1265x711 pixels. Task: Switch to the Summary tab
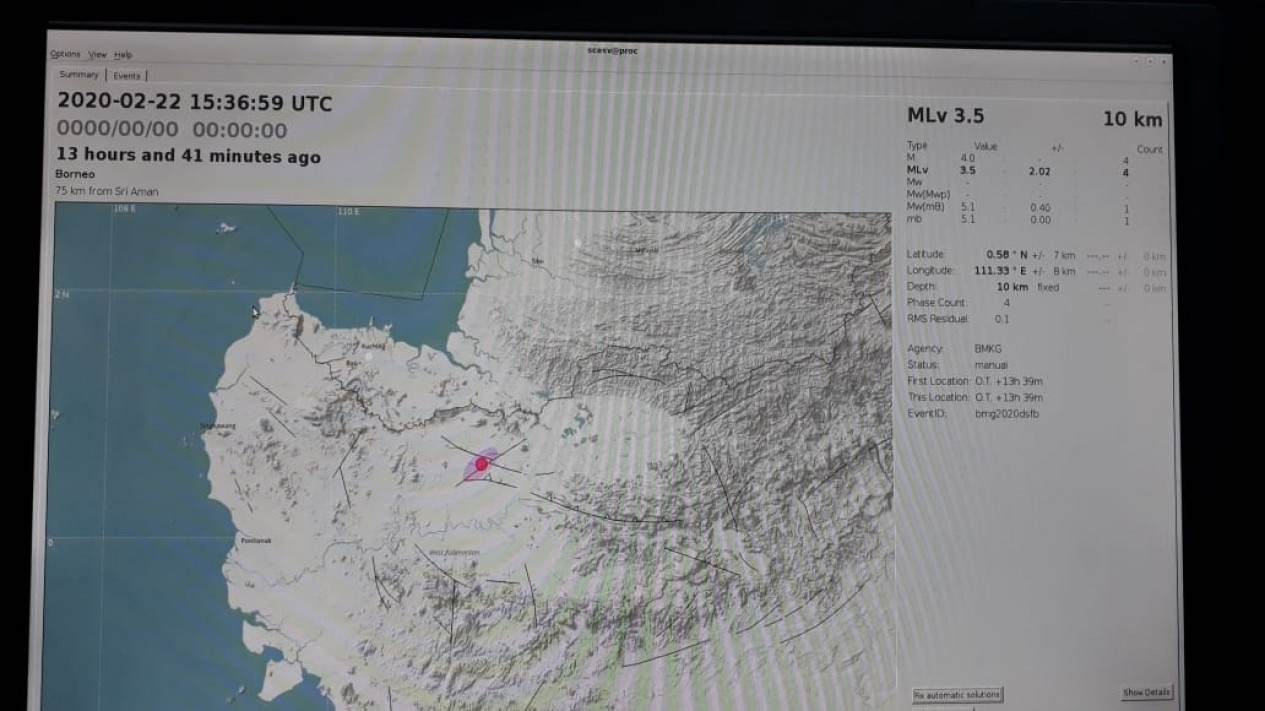tap(79, 75)
